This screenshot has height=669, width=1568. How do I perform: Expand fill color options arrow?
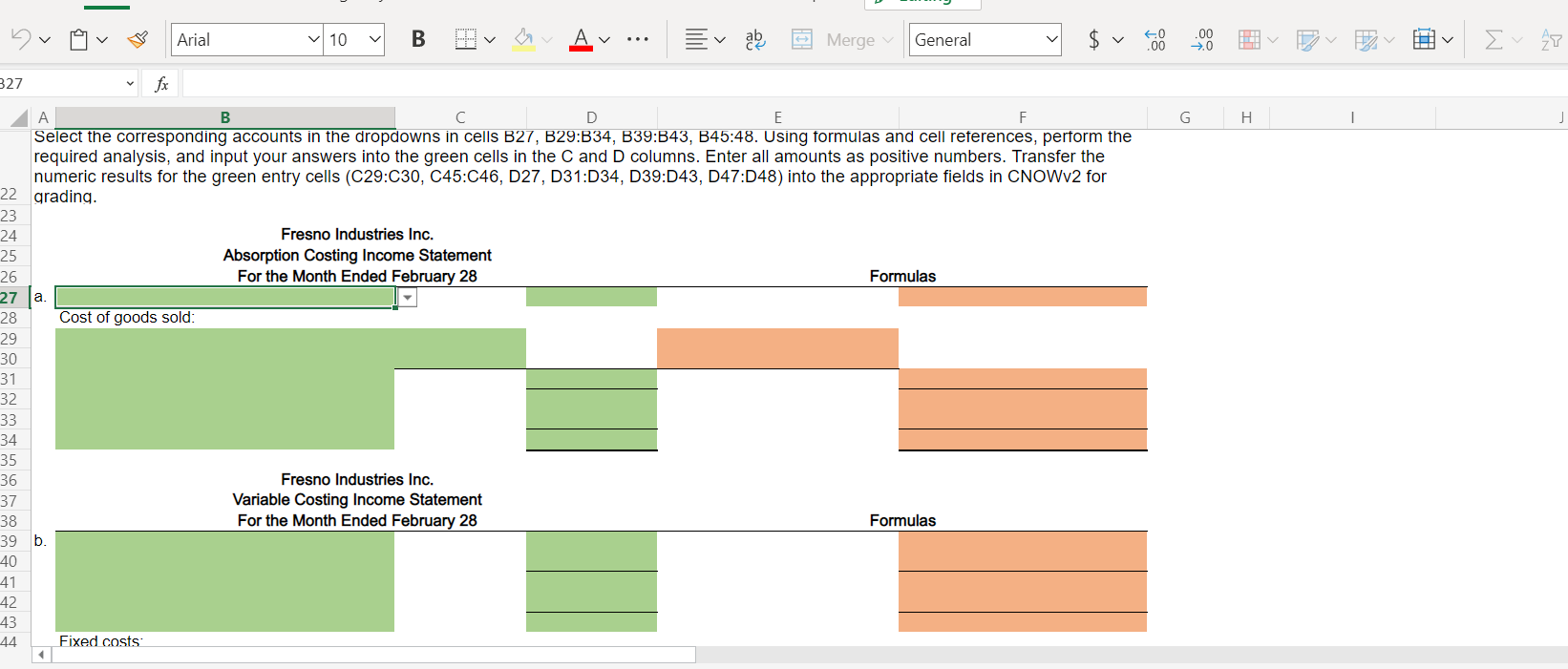pos(547,40)
